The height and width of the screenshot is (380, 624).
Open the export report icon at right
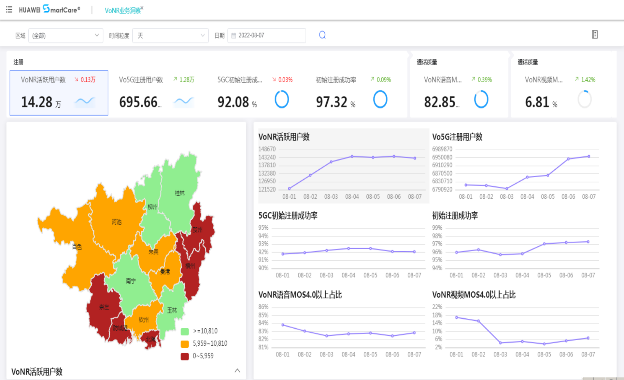[595, 35]
